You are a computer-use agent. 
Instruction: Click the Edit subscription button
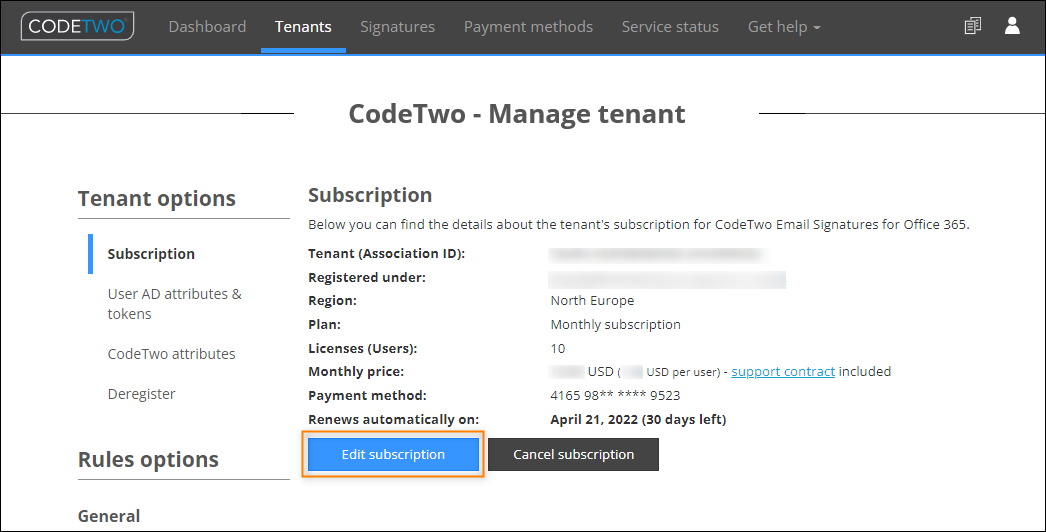393,455
